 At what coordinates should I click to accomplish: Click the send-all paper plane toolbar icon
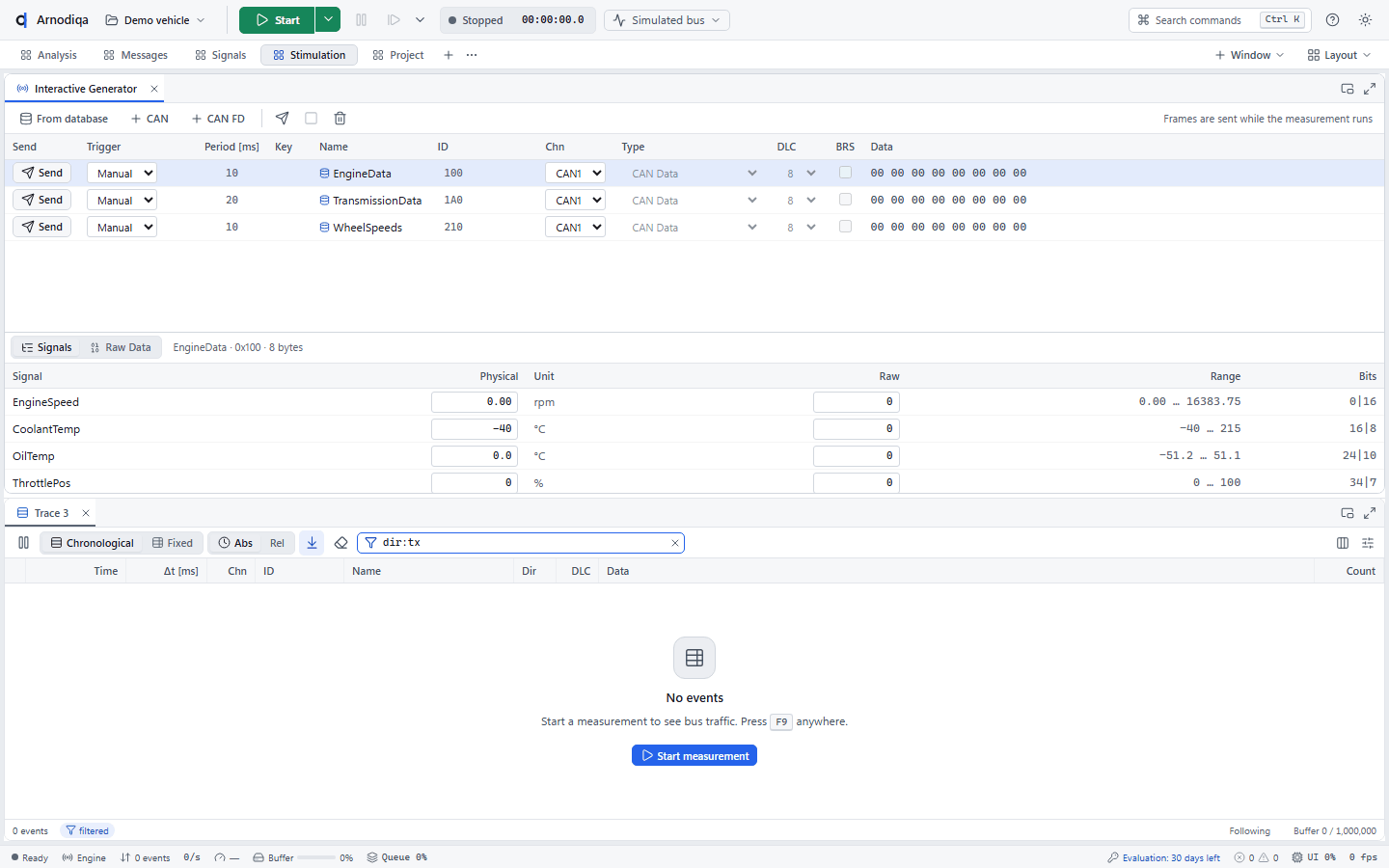[282, 119]
